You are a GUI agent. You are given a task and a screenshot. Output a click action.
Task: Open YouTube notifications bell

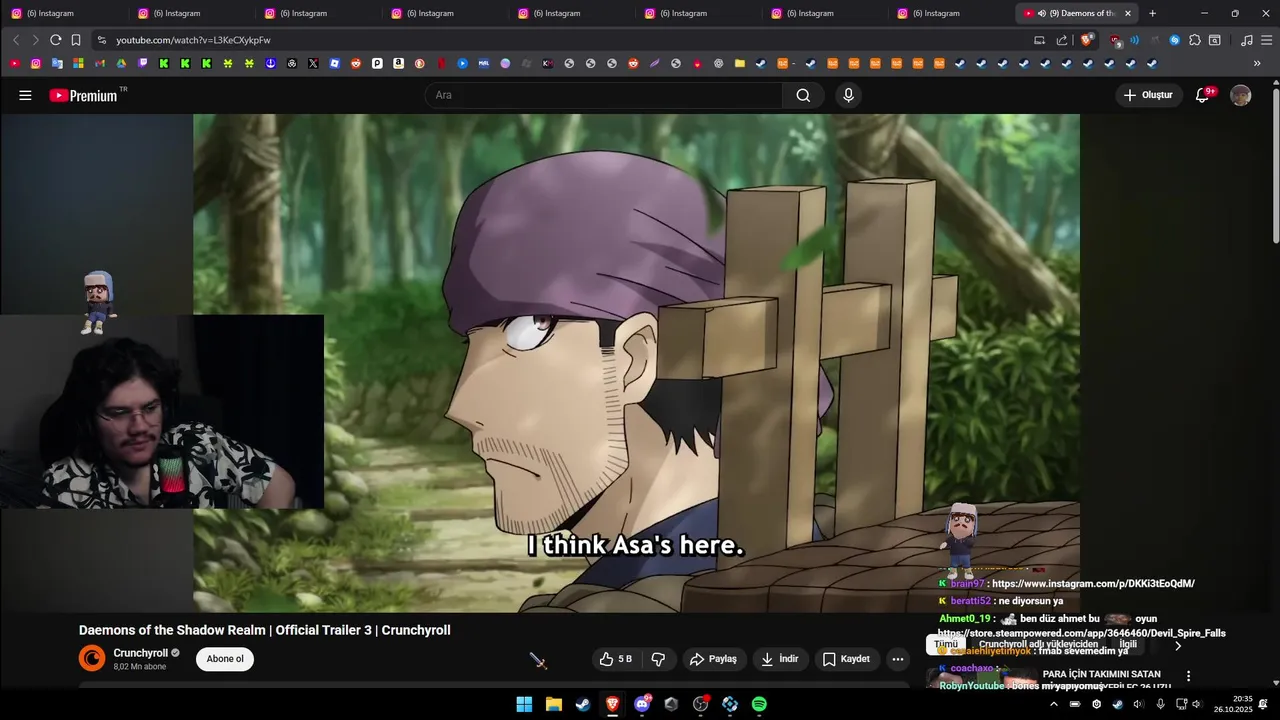click(1203, 95)
